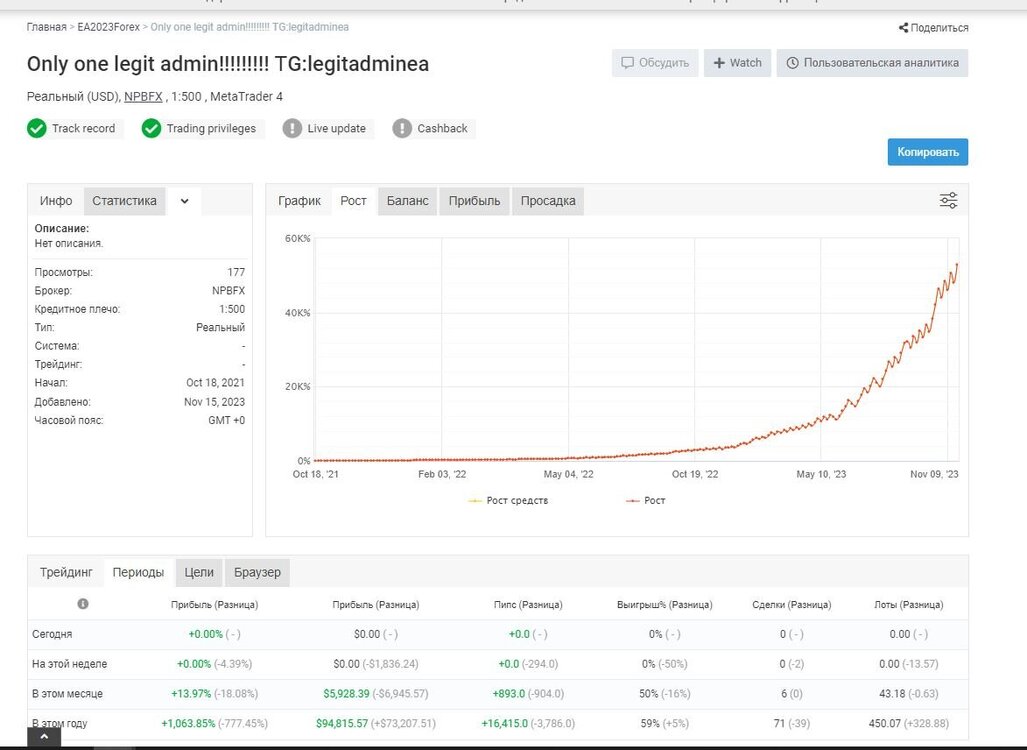The image size is (1027, 750).
Task: Show the Просадка chart tab
Action: click(548, 201)
